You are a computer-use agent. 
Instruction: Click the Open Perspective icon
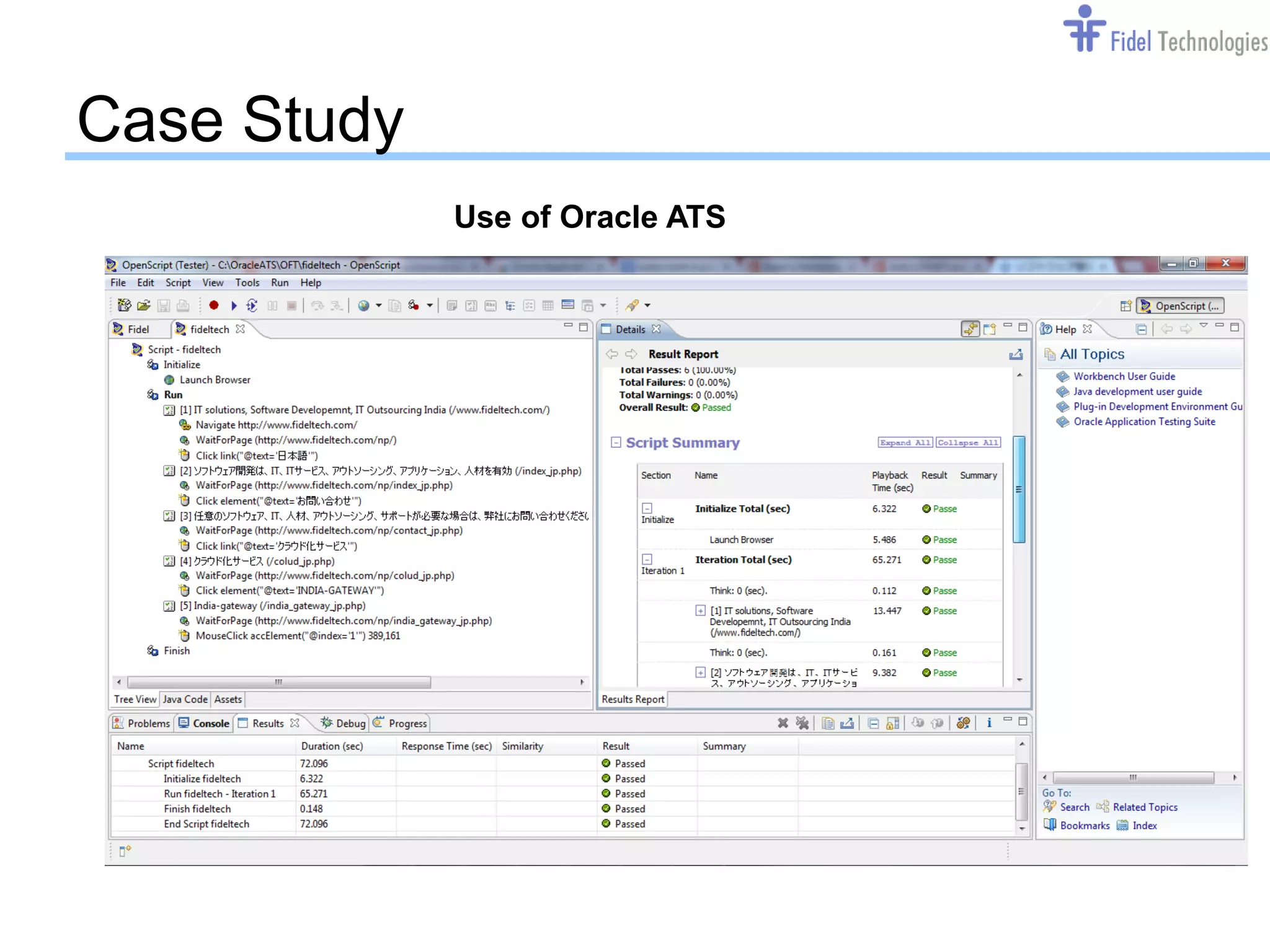(1126, 306)
